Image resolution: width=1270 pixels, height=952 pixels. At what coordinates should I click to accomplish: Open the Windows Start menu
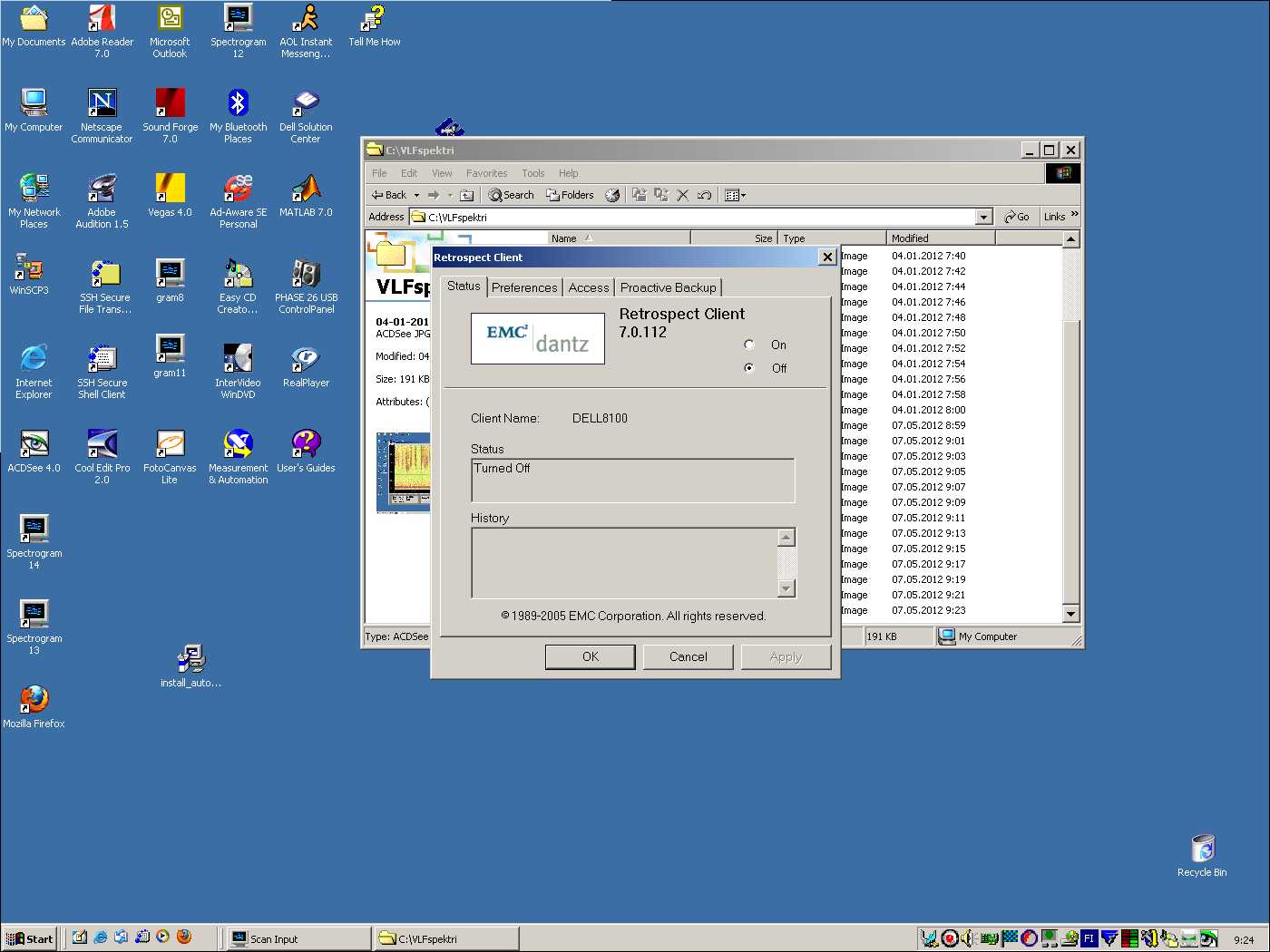(30, 938)
